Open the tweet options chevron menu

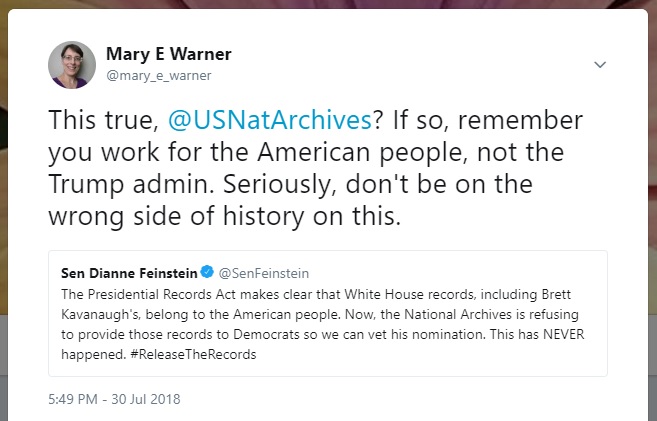click(x=600, y=65)
